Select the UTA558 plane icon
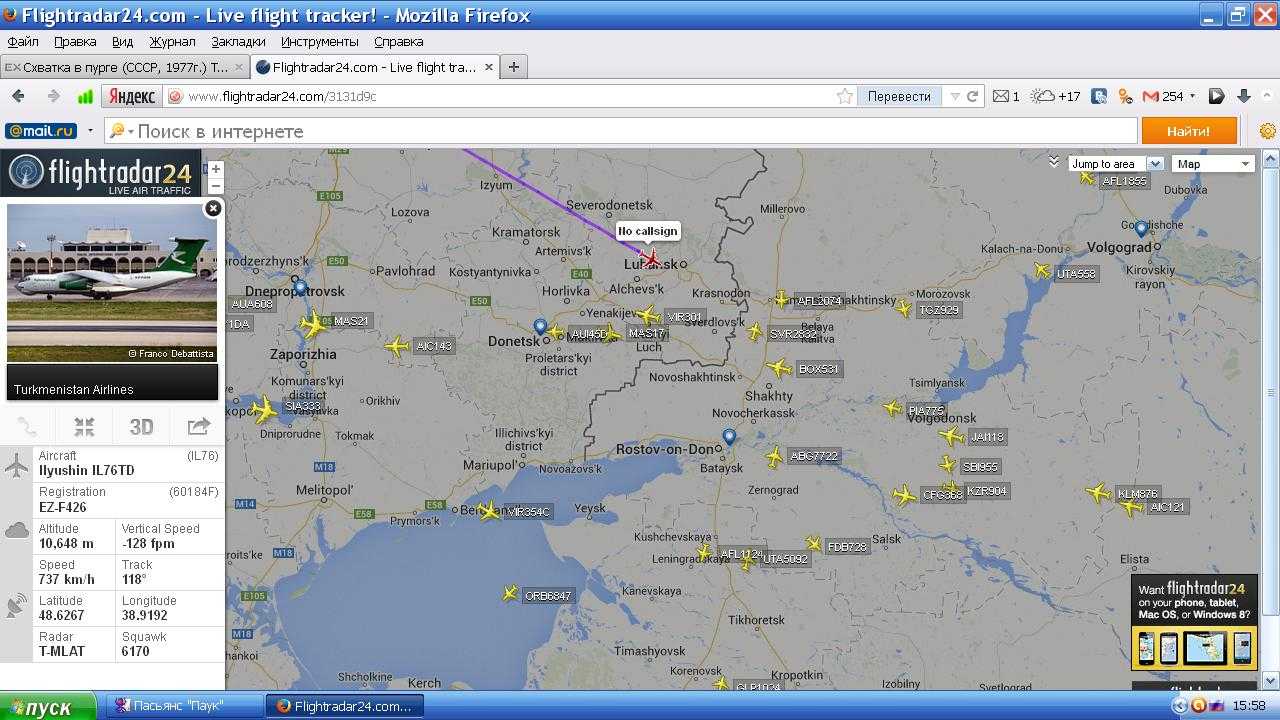The height and width of the screenshot is (720, 1280). [1042, 271]
